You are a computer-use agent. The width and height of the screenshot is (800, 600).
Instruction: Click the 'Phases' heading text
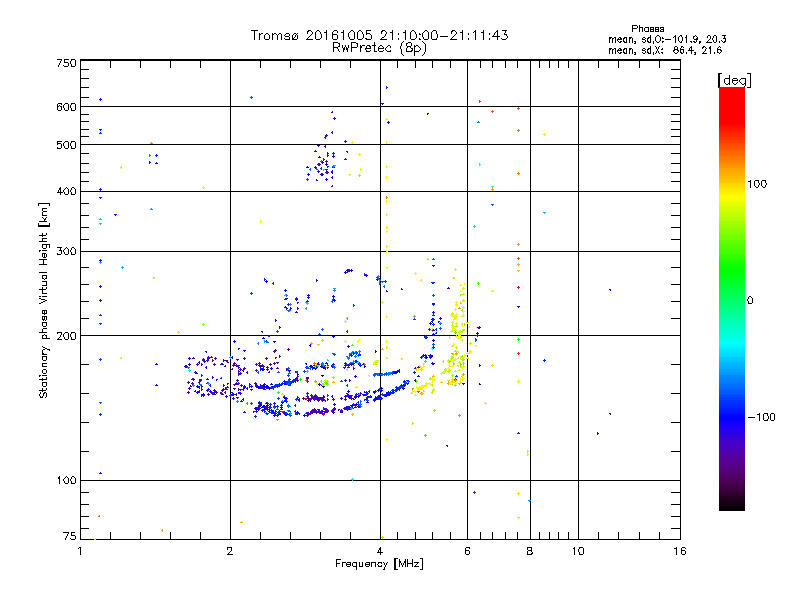click(x=647, y=29)
